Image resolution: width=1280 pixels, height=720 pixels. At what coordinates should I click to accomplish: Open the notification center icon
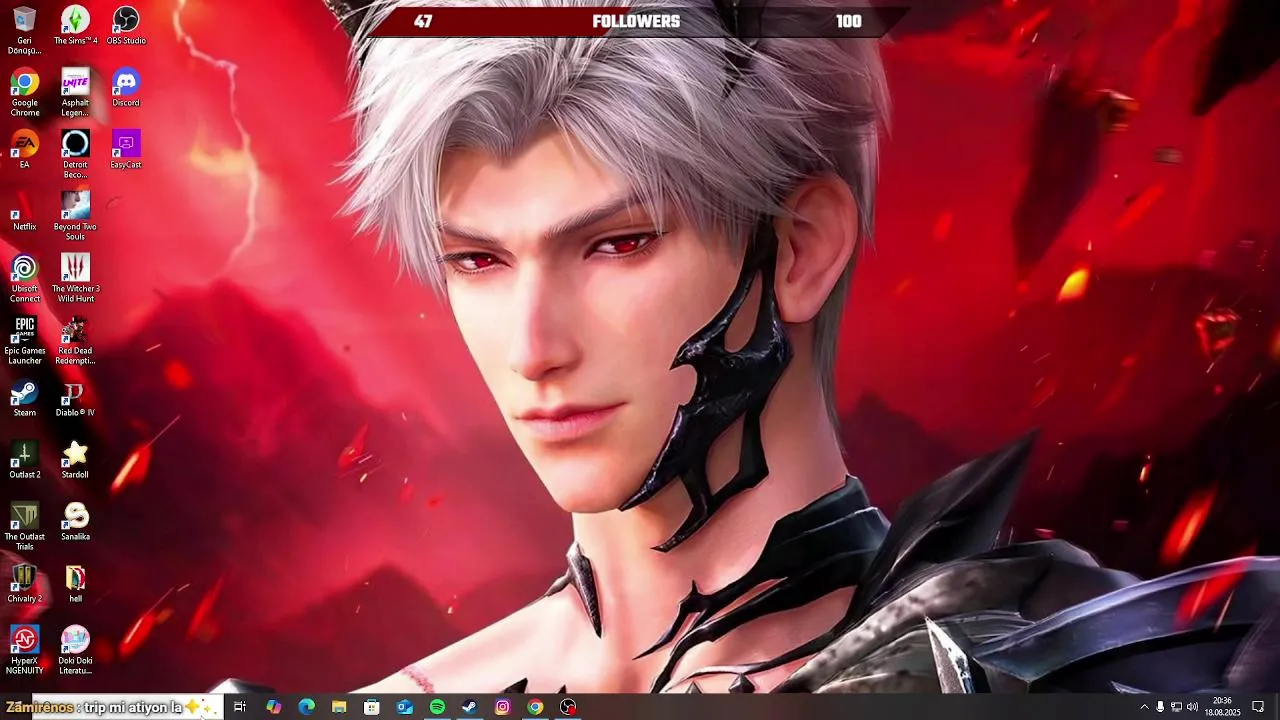point(1258,707)
